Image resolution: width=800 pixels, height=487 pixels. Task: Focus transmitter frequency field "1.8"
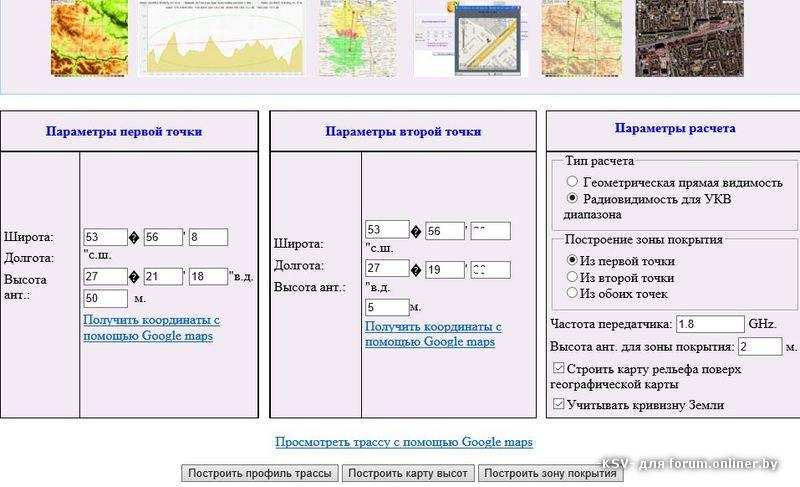coord(710,324)
